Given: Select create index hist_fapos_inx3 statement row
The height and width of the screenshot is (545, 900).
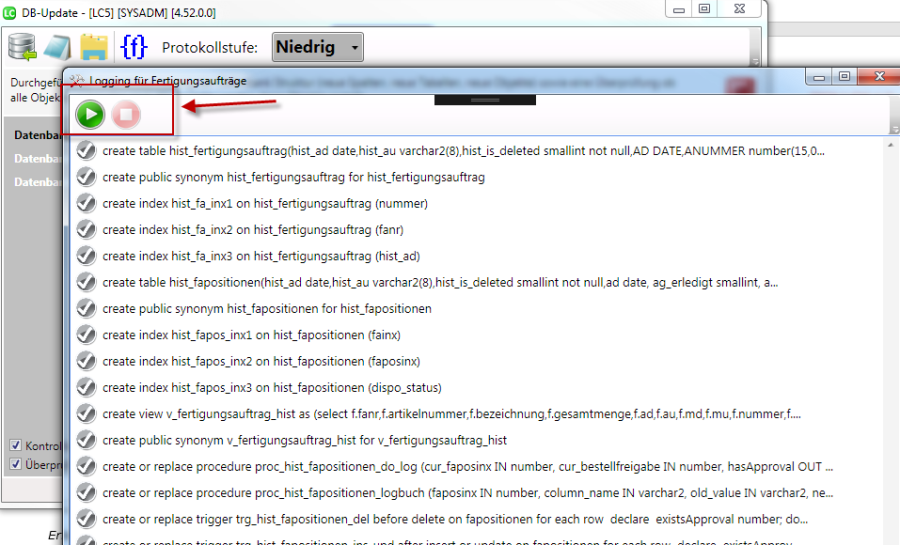Looking at the screenshot, I should click(x=271, y=387).
